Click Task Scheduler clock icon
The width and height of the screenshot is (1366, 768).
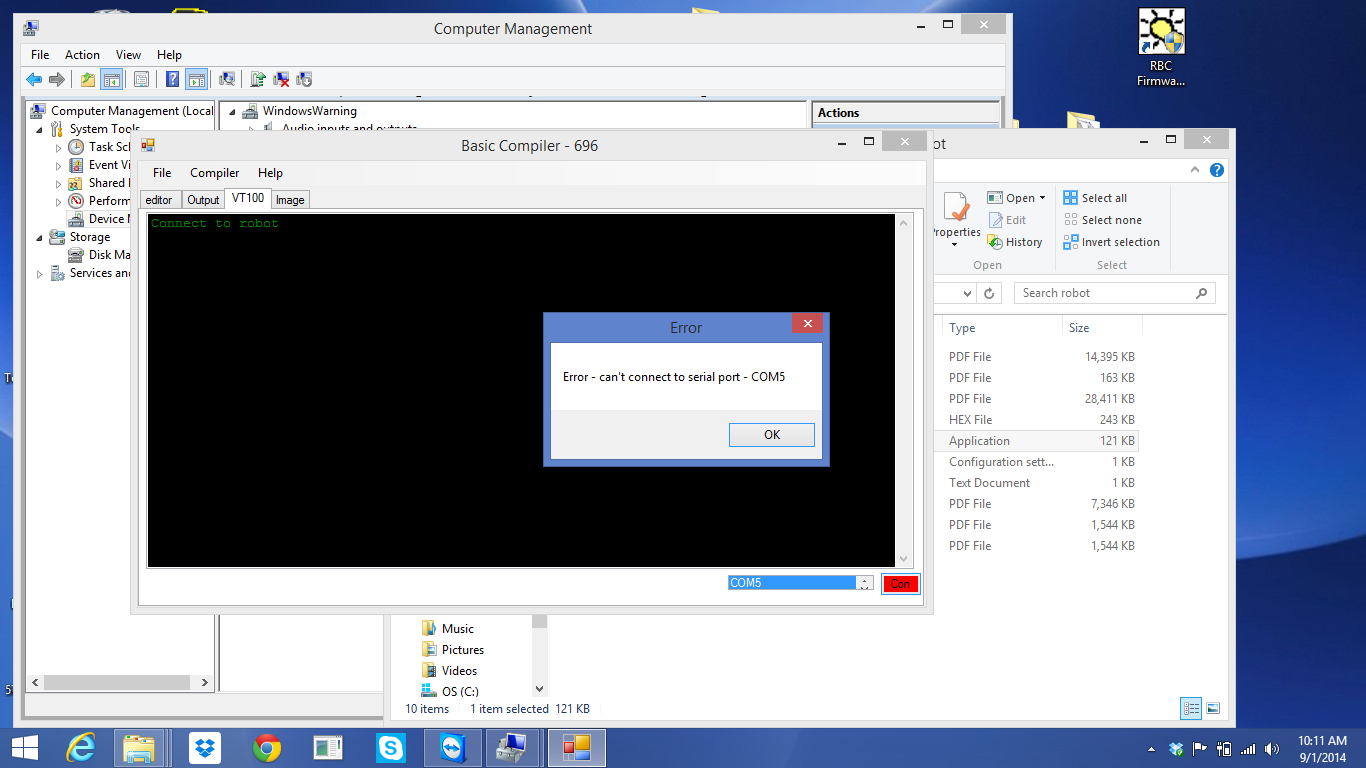pyautogui.click(x=76, y=147)
